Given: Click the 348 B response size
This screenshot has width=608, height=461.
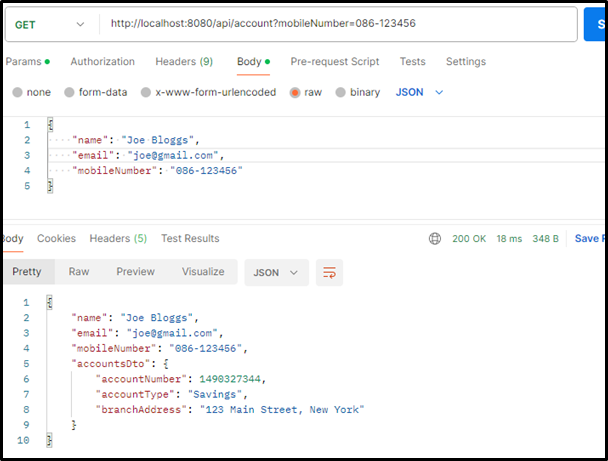Looking at the screenshot, I should click(545, 238).
